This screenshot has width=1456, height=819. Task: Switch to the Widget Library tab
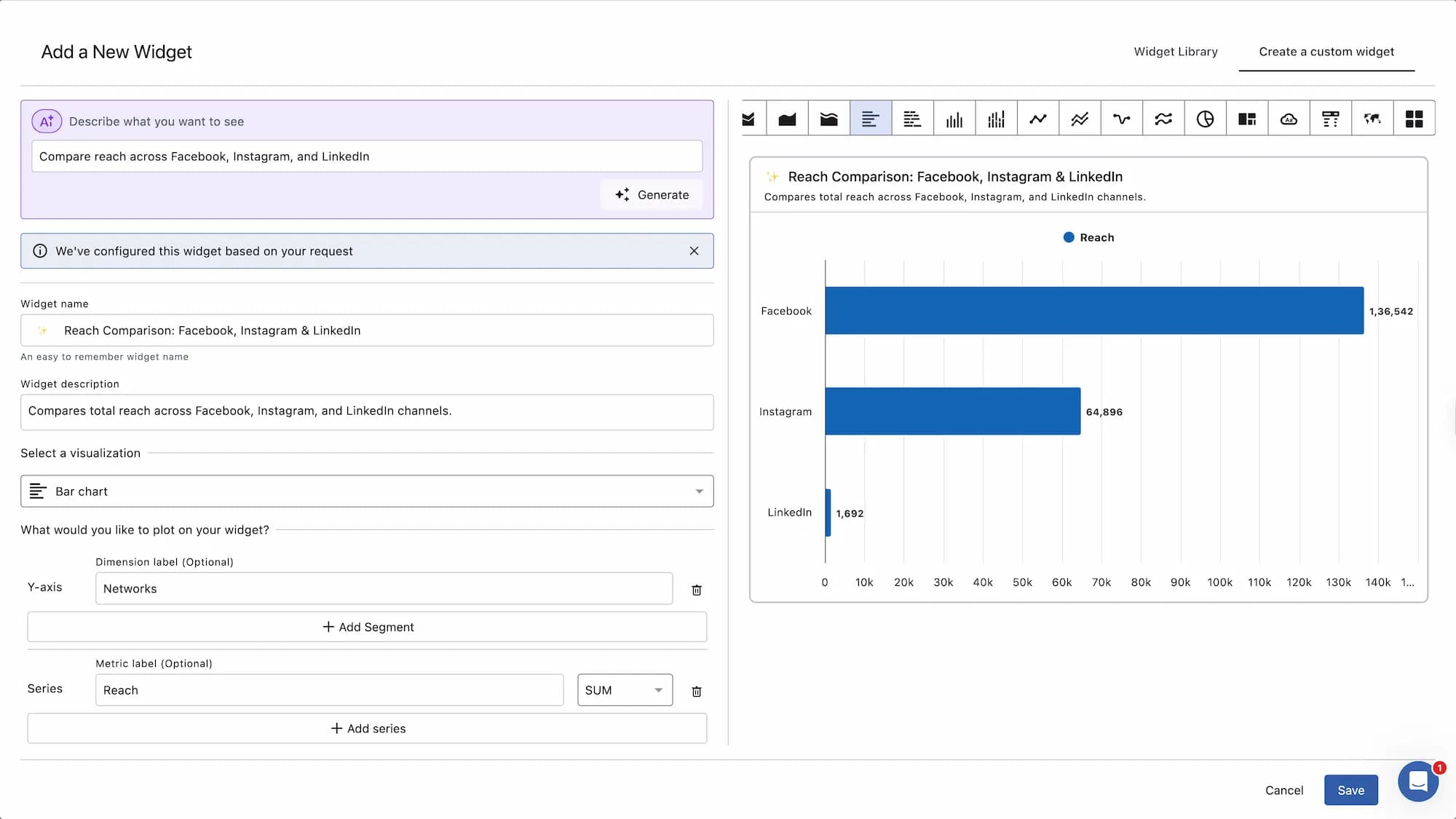point(1175,51)
